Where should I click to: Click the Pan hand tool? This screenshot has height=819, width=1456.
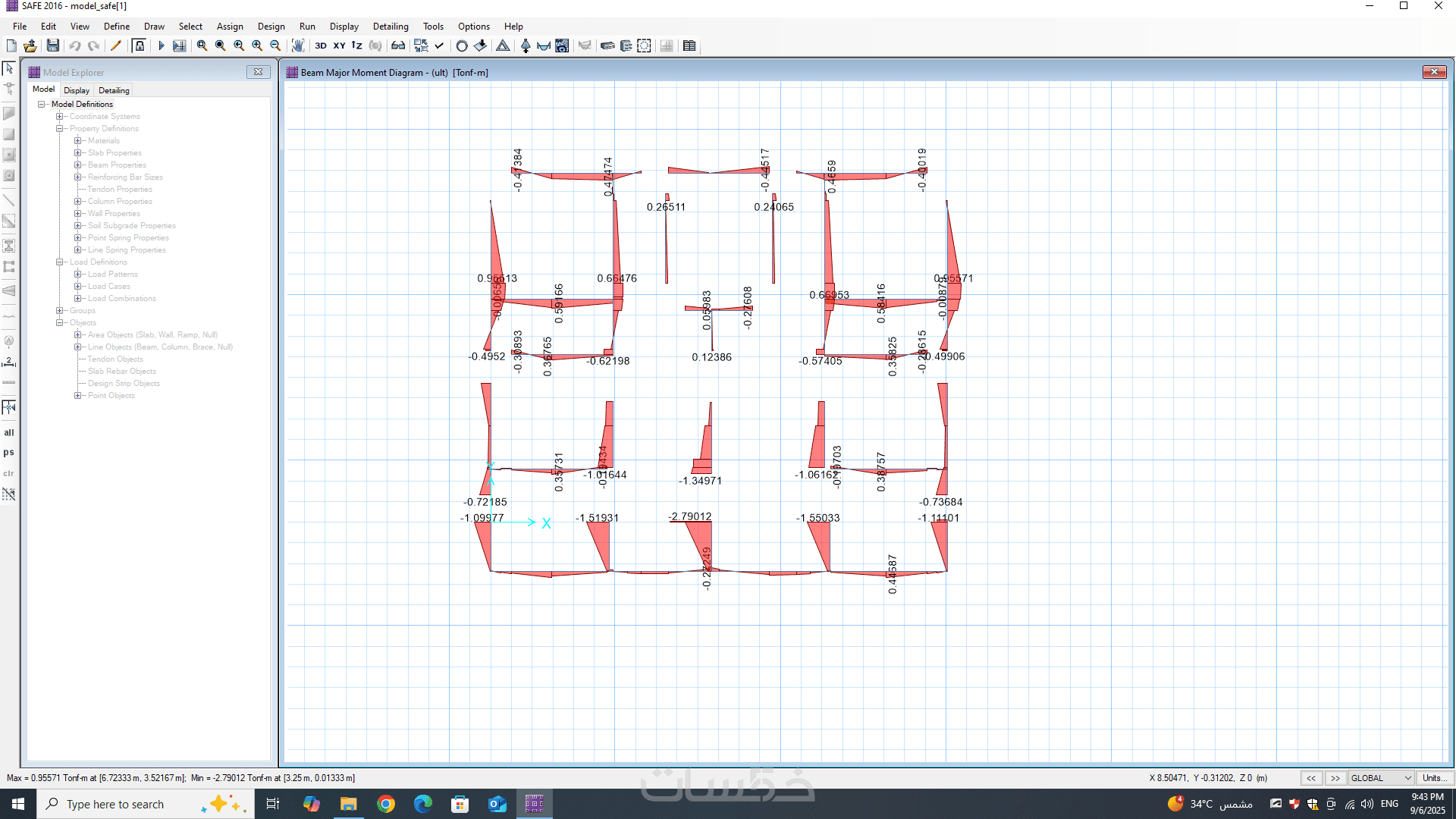pos(298,45)
